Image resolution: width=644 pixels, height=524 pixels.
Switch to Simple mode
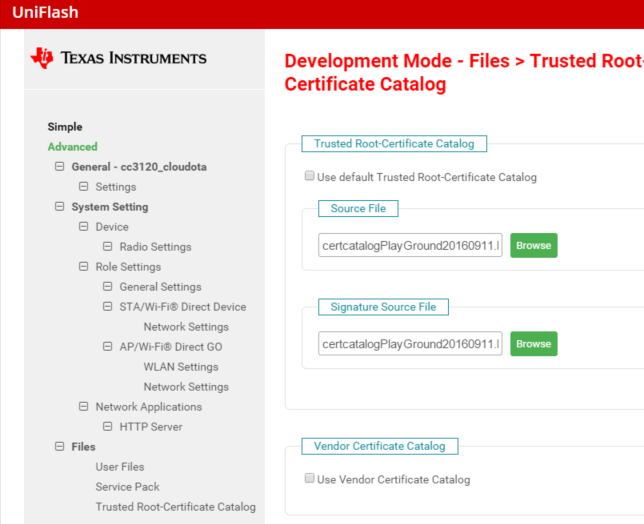(x=65, y=127)
